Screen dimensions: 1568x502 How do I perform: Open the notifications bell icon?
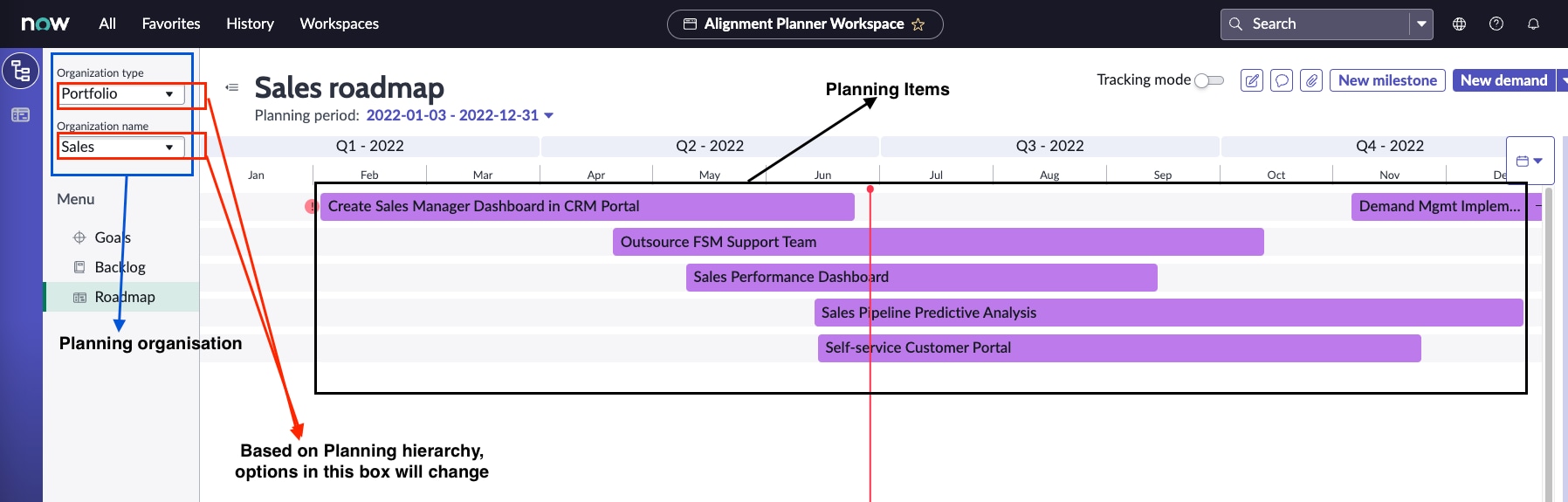click(1533, 24)
